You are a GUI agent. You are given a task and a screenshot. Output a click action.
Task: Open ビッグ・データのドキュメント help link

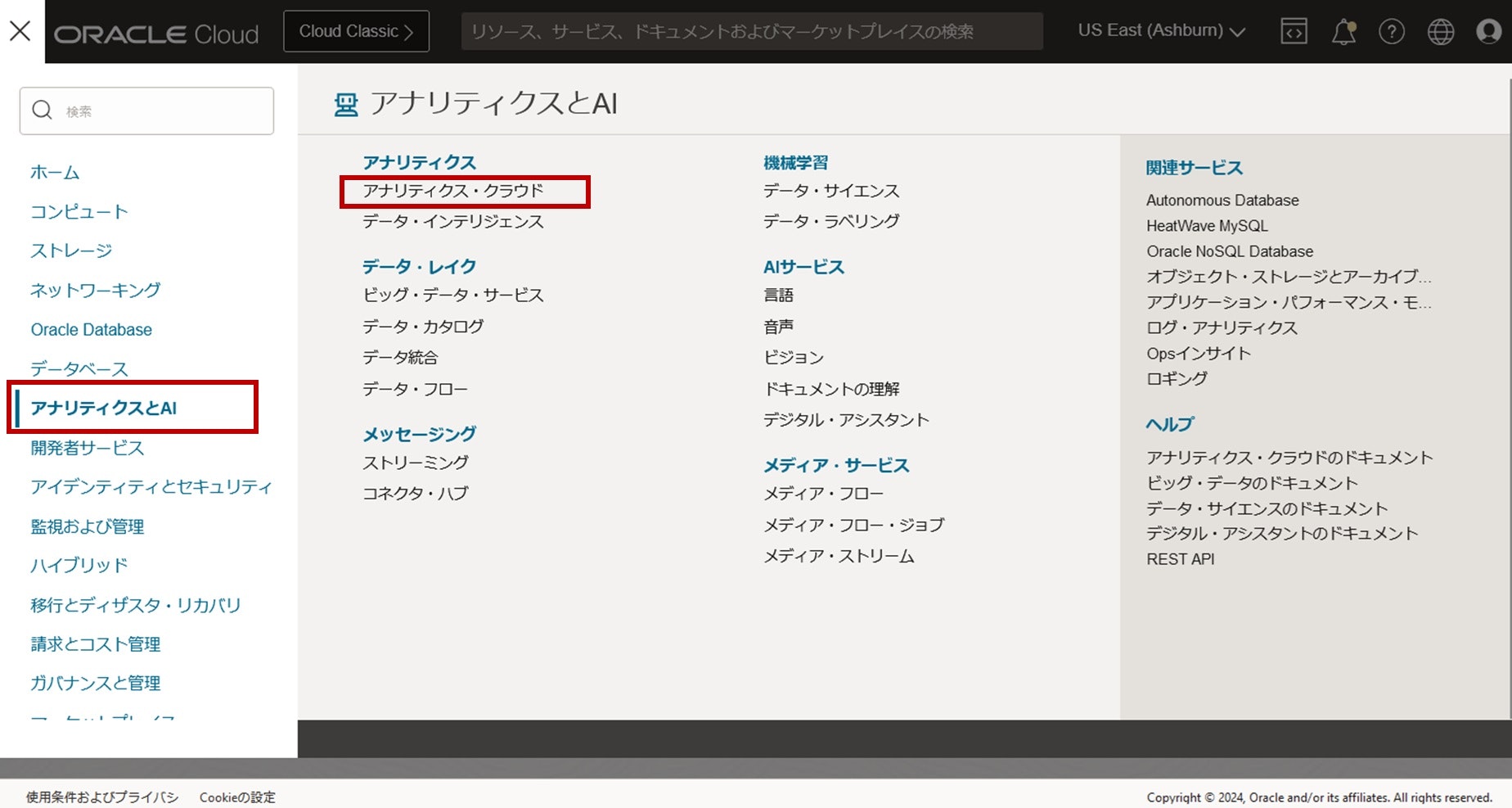pos(1252,483)
